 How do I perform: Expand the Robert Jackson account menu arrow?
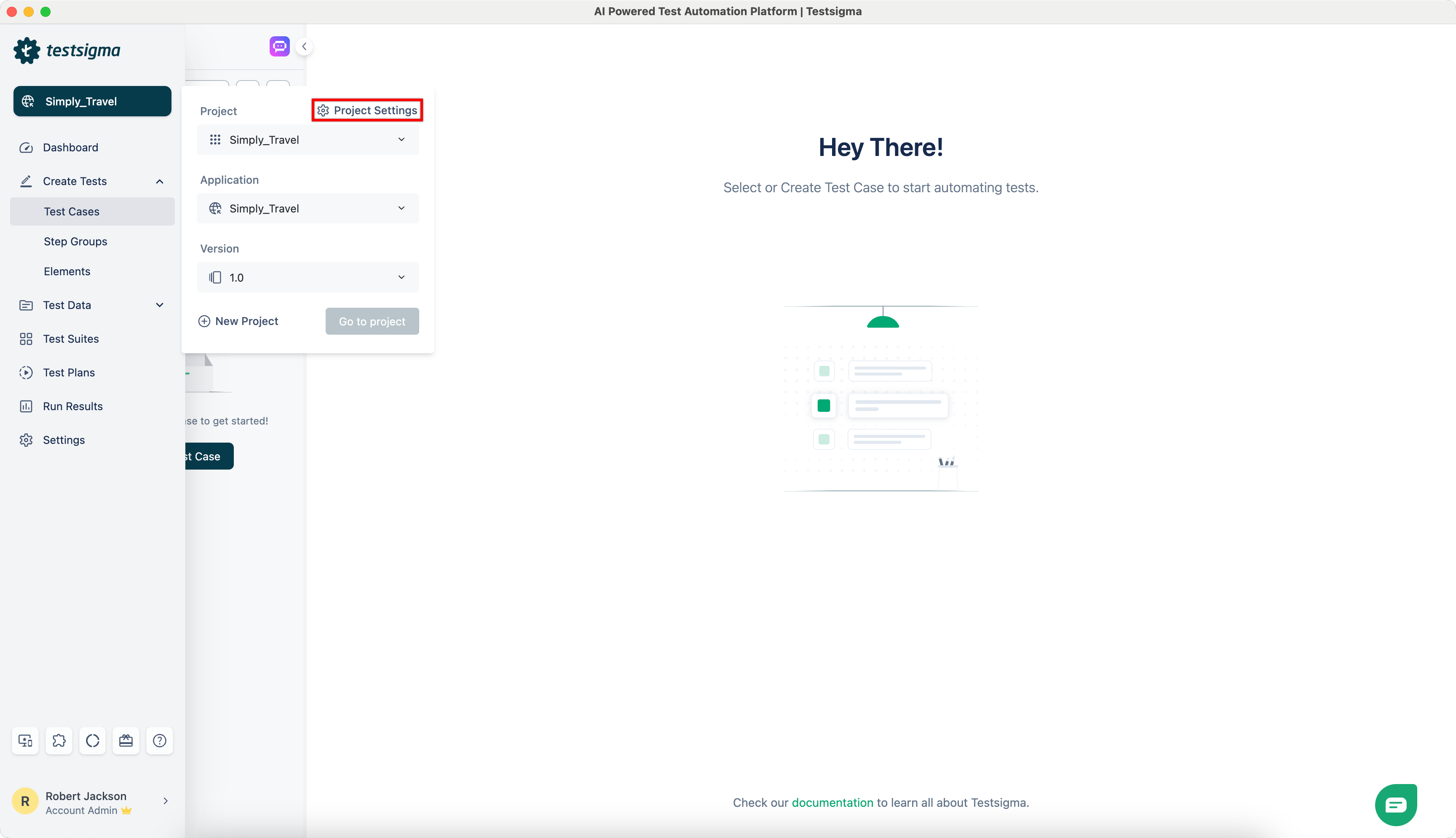point(166,801)
